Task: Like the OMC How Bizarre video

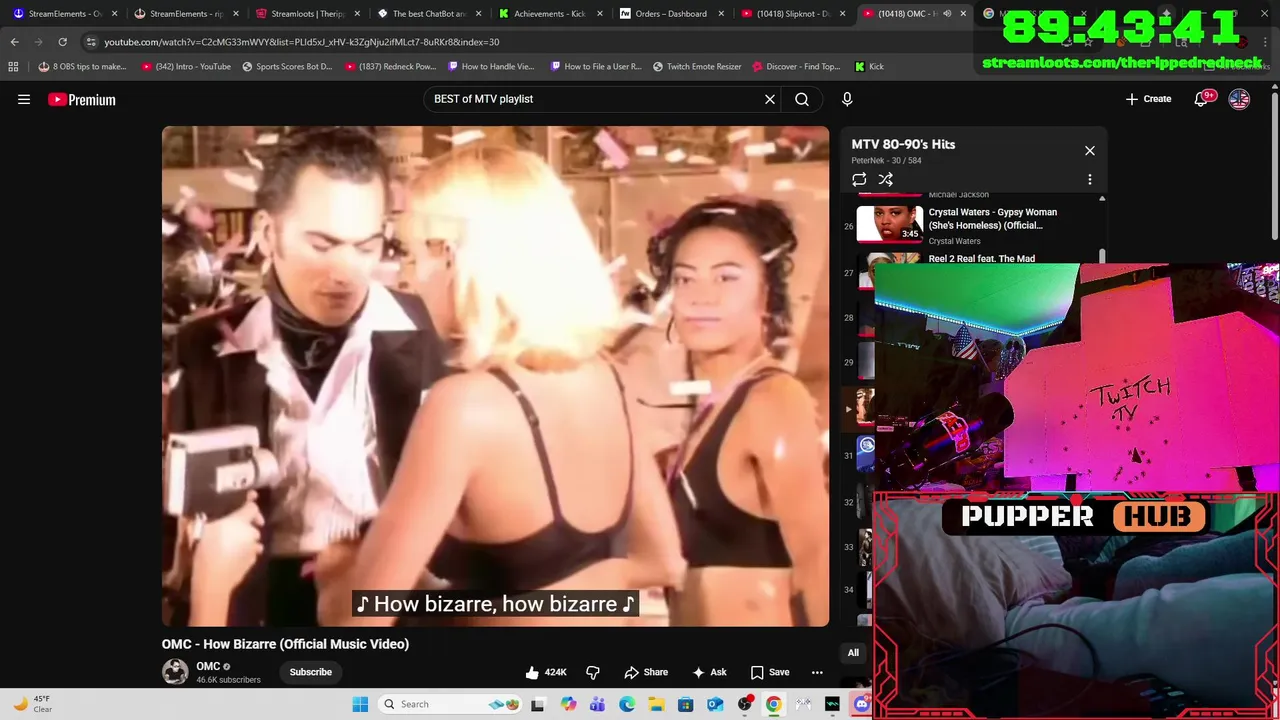Action: 546,672
